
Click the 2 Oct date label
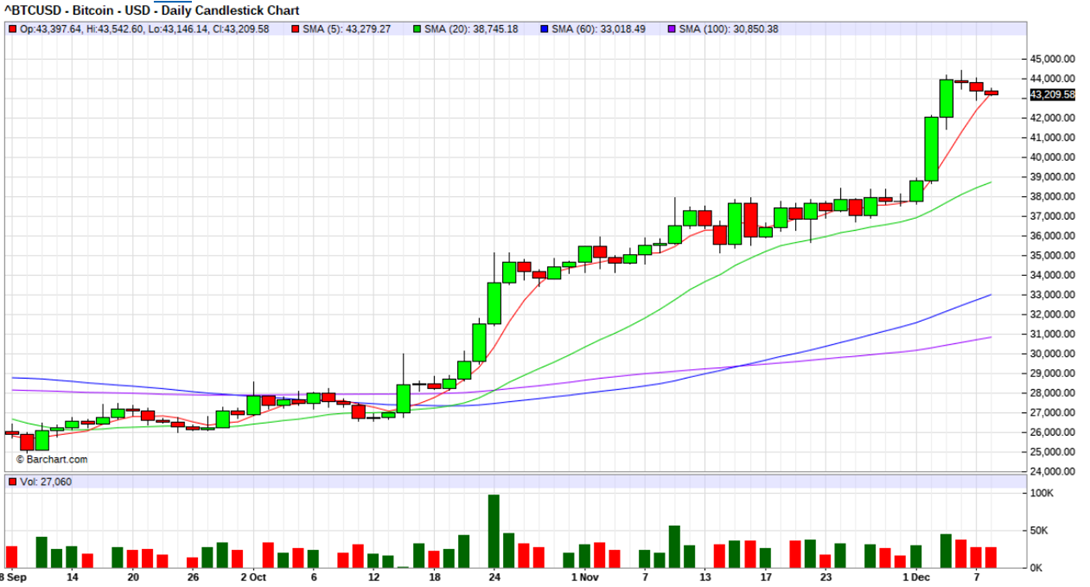pos(253,577)
